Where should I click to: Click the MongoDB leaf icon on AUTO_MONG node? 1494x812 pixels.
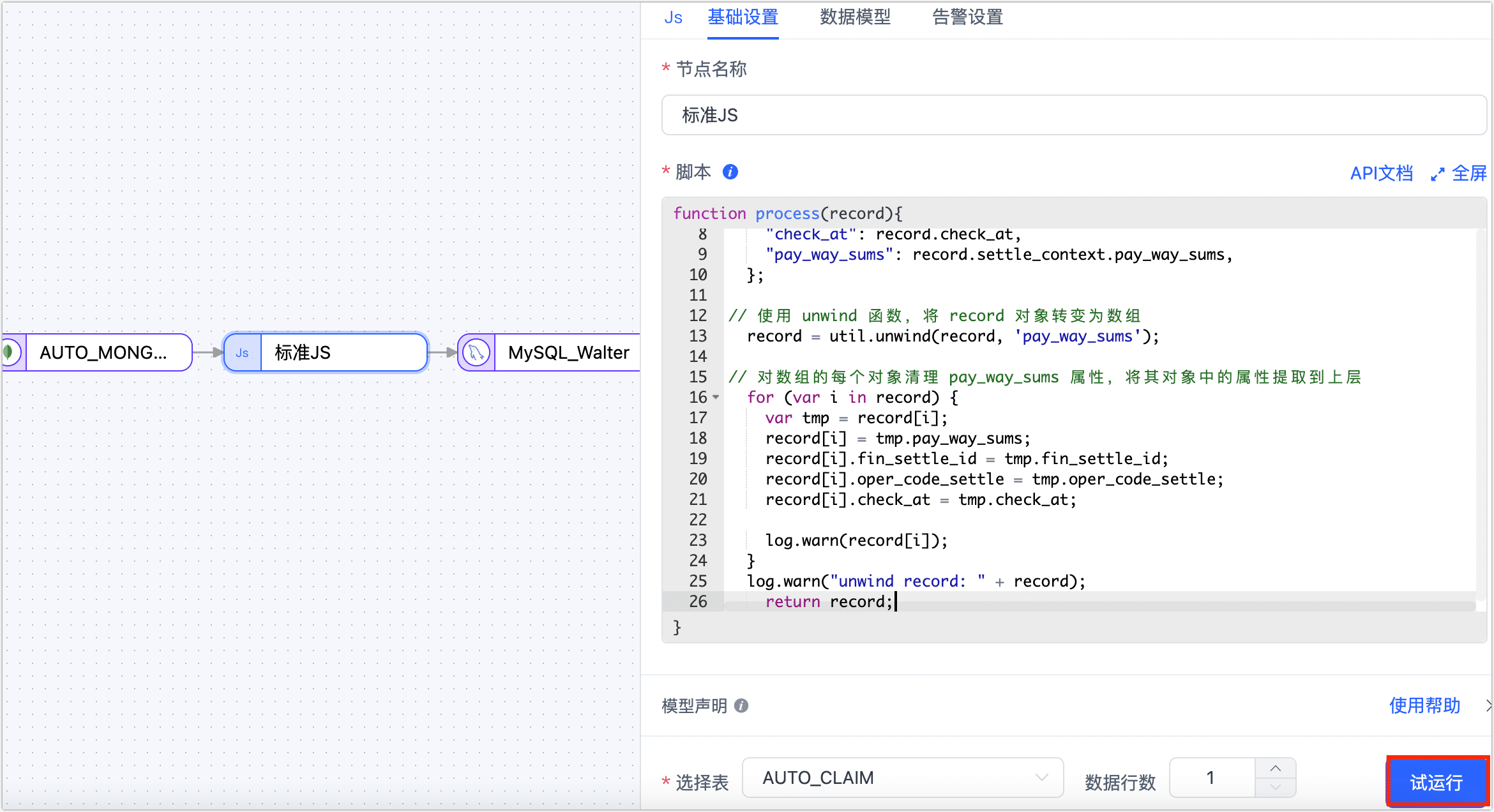pos(9,352)
